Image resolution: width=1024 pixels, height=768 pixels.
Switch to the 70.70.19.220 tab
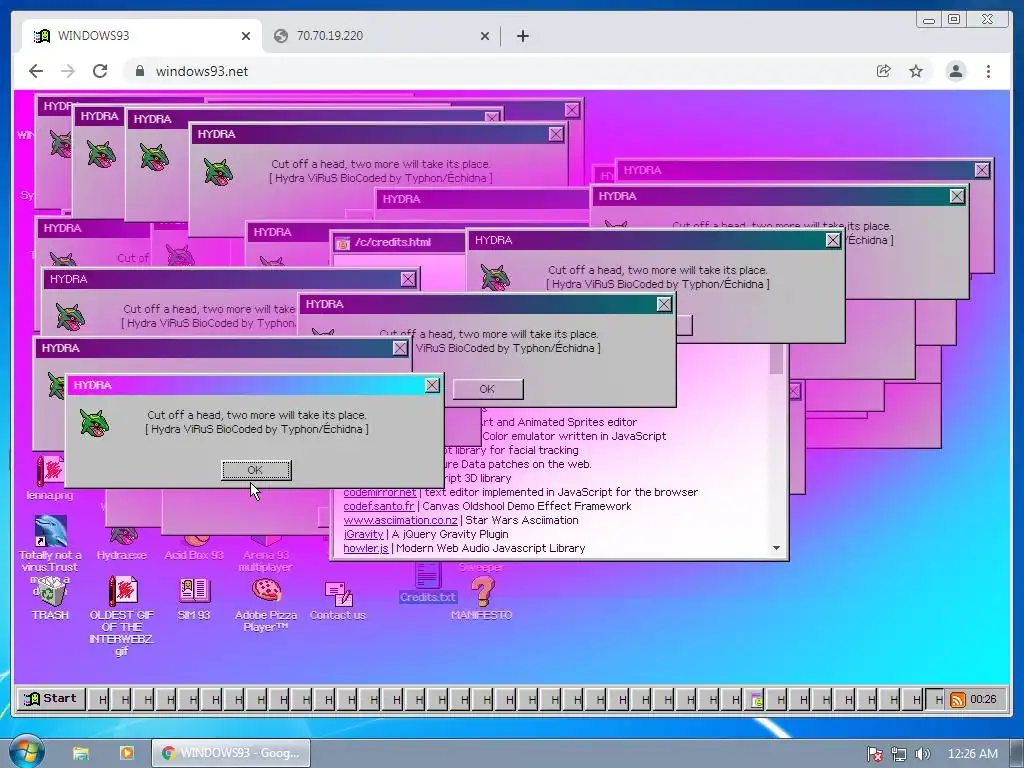(381, 36)
